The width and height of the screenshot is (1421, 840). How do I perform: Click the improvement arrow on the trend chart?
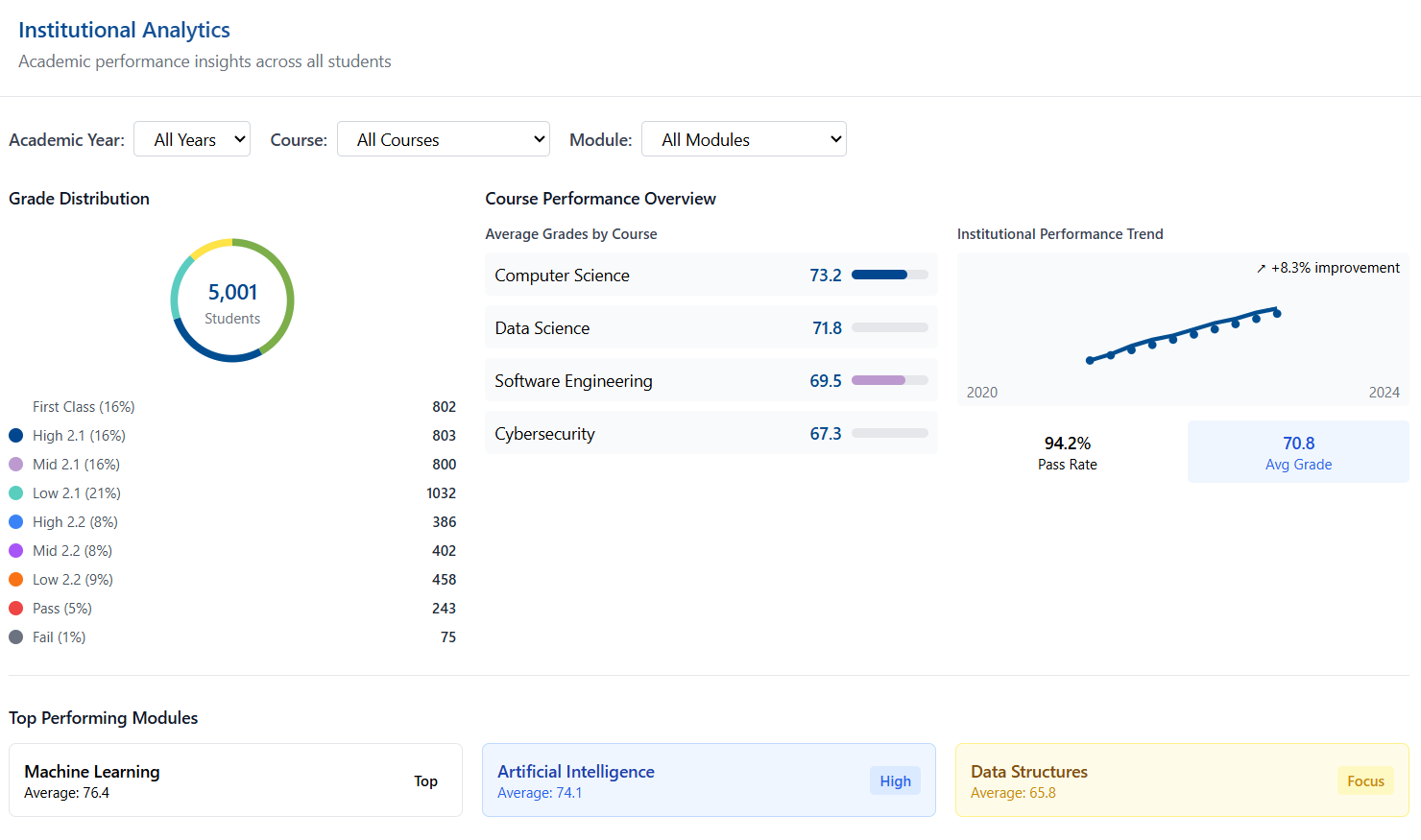(1260, 268)
